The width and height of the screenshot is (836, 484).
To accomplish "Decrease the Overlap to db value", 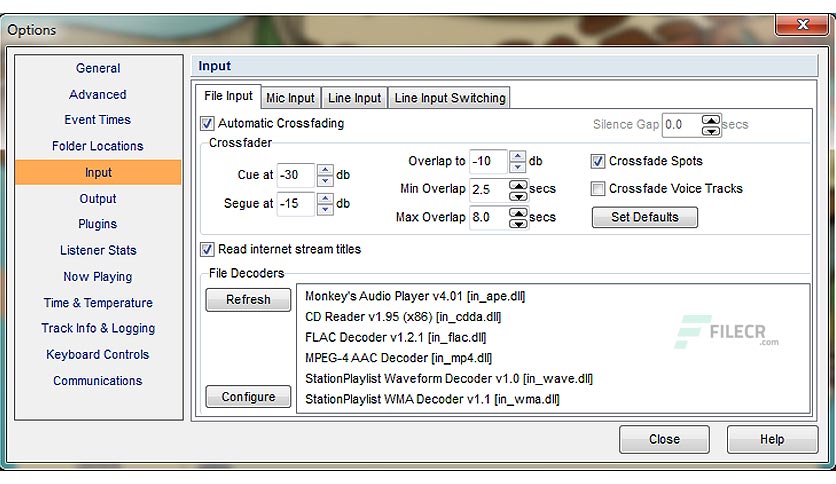I will pos(517,166).
